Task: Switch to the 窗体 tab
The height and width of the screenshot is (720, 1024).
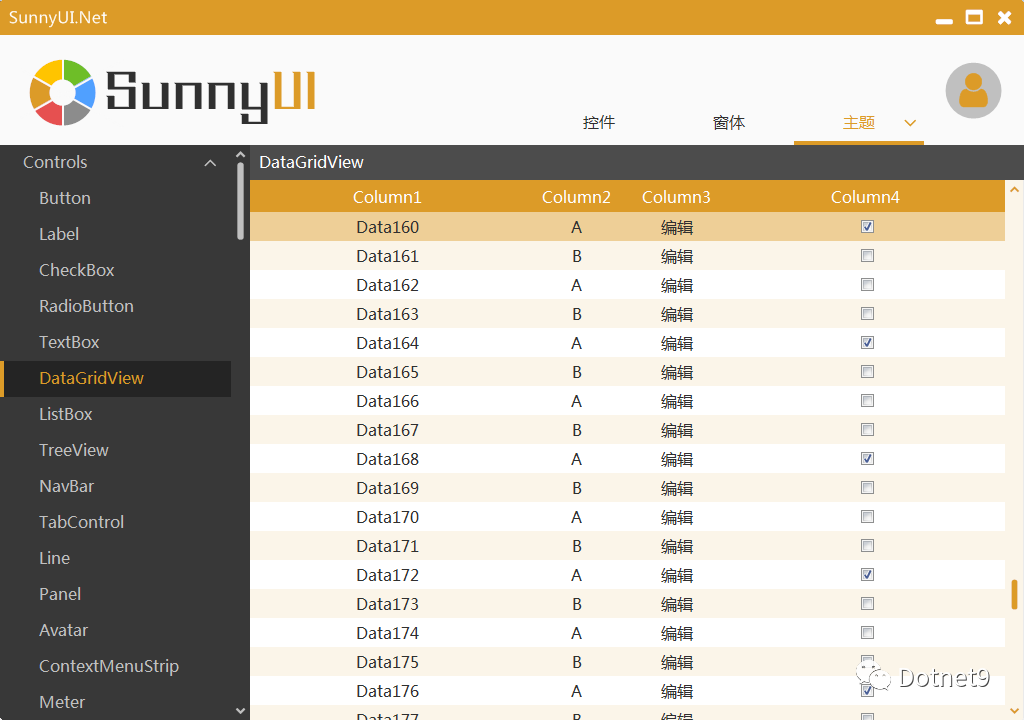Action: point(729,122)
